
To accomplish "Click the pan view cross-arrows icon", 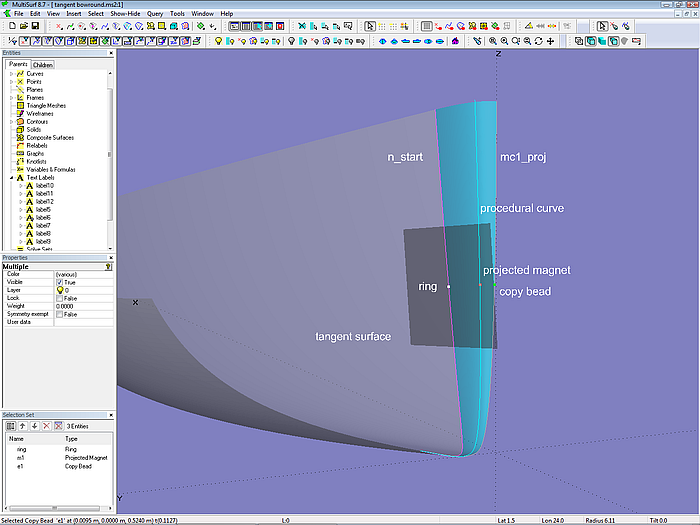I will pyautogui.click(x=551, y=41).
